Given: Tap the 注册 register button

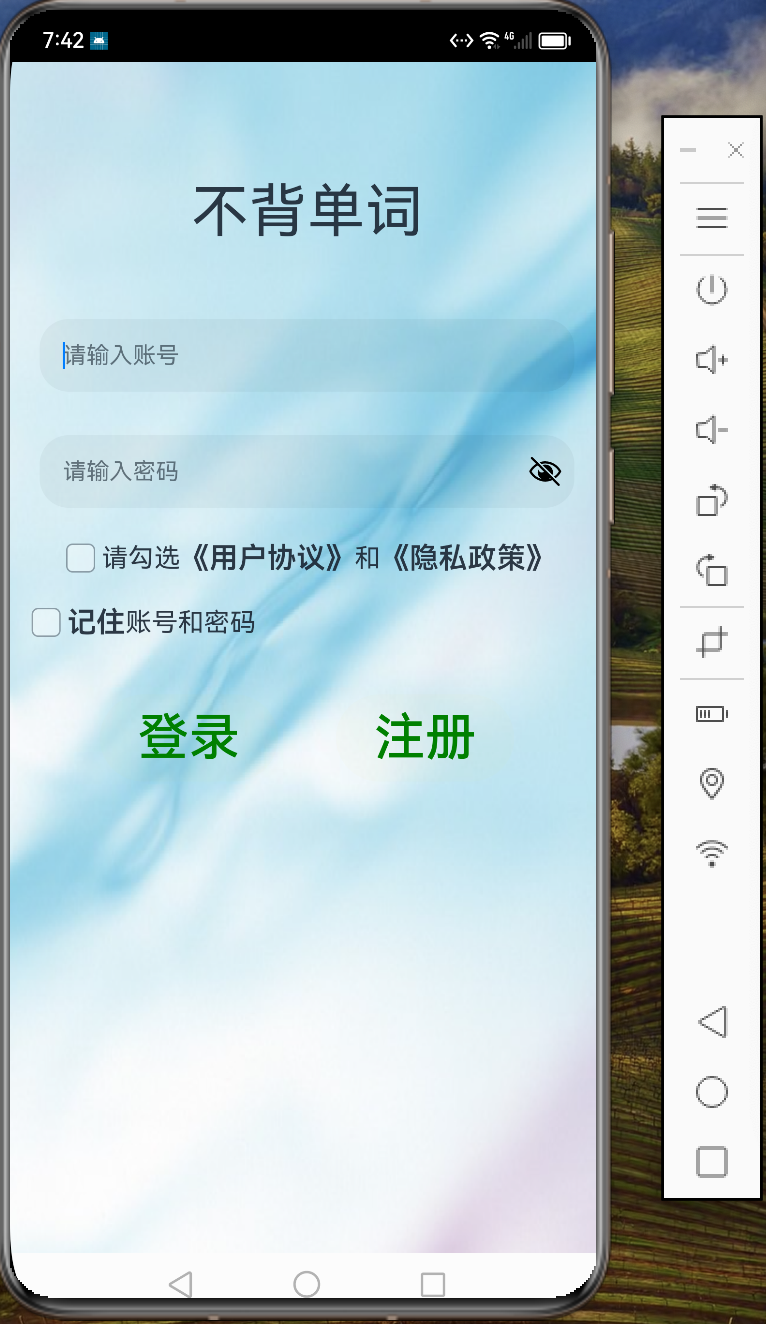Looking at the screenshot, I should pos(425,737).
